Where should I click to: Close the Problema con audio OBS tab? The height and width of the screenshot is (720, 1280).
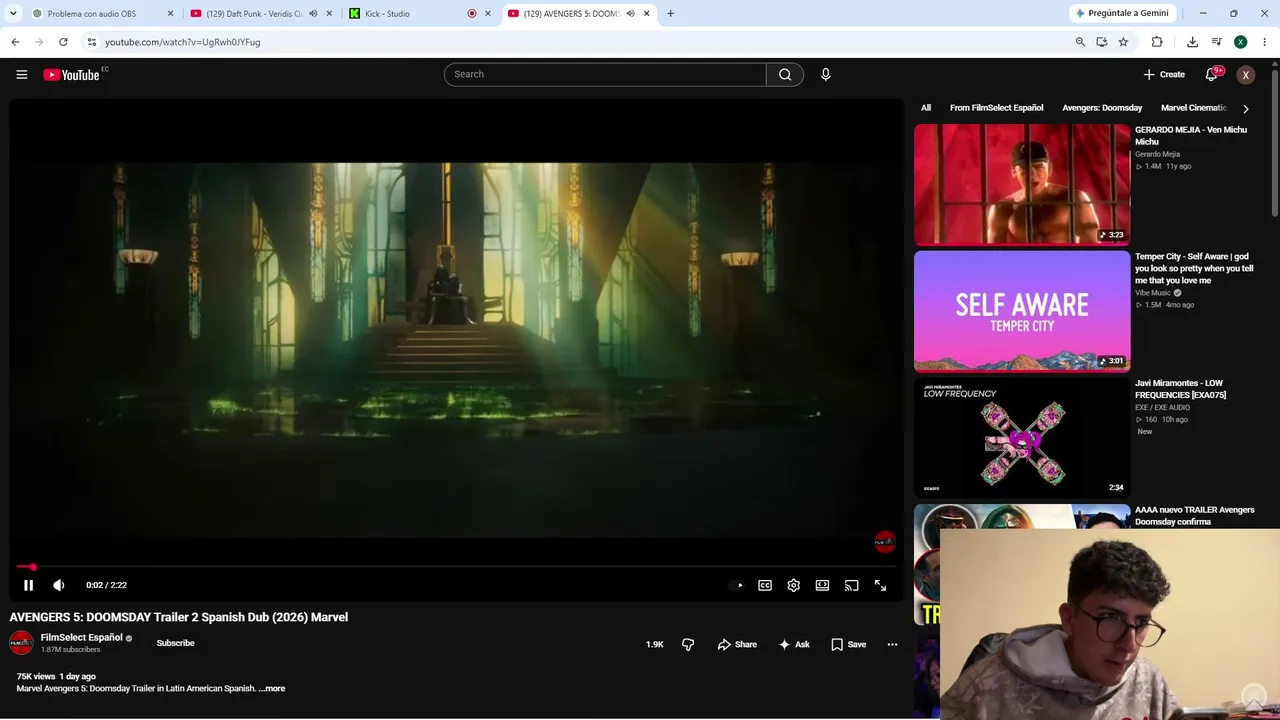(170, 14)
